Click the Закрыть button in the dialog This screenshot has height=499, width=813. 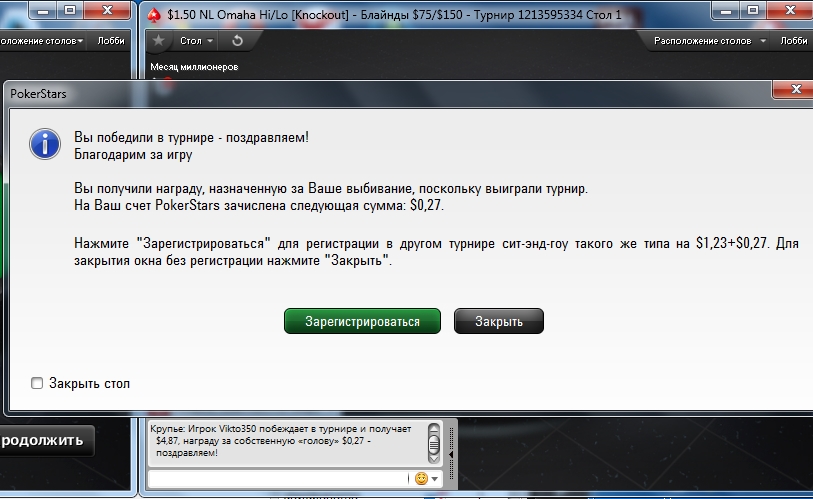pyautogui.click(x=499, y=321)
